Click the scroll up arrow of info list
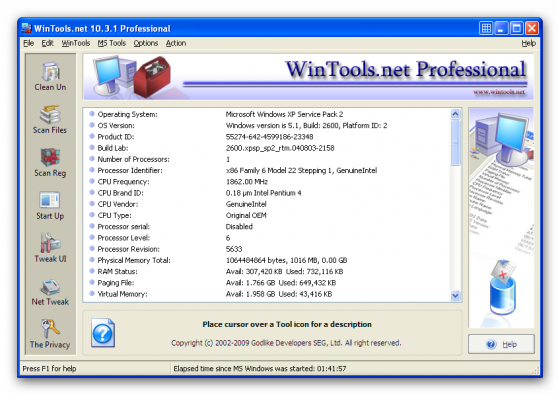Viewport: 560px width, 395px height. point(455,114)
